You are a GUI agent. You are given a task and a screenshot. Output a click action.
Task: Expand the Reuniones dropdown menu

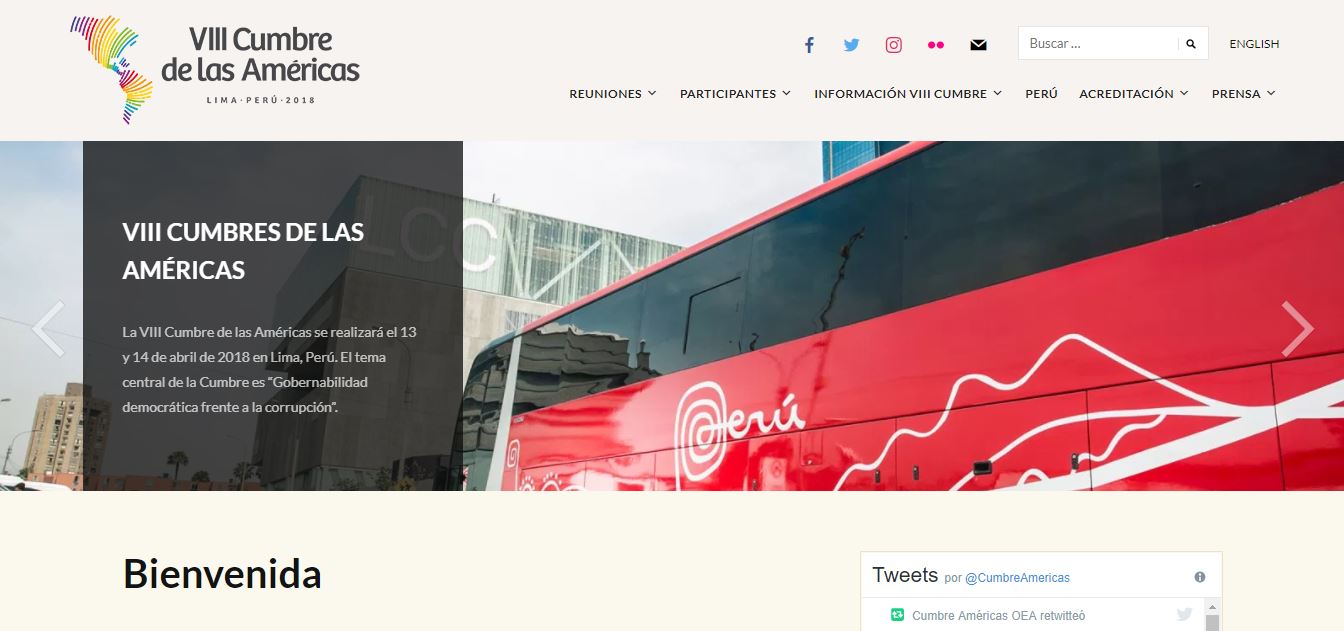pos(613,94)
